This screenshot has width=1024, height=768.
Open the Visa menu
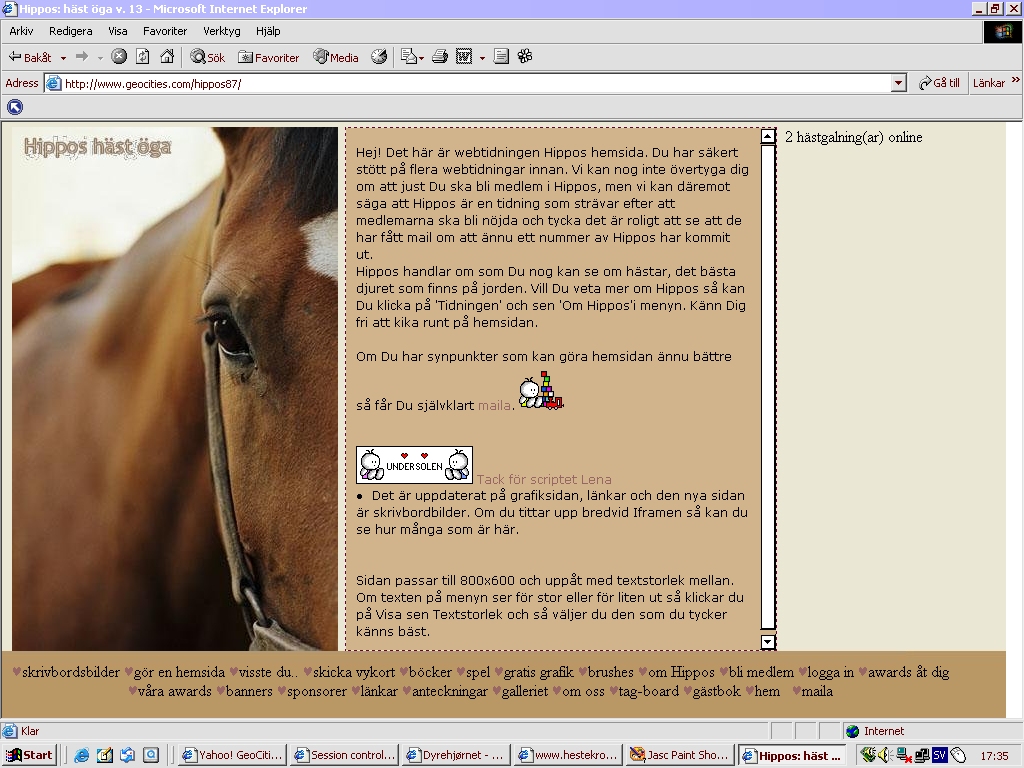118,31
